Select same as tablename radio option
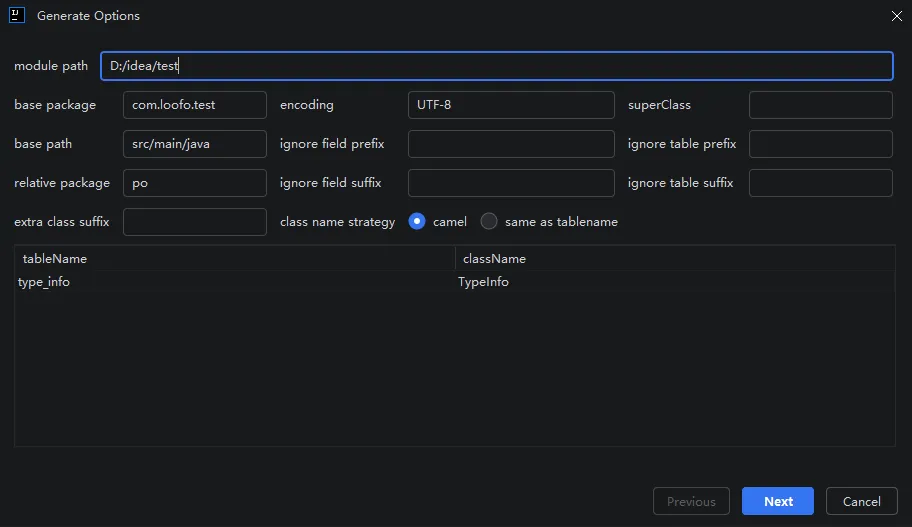 [489, 222]
